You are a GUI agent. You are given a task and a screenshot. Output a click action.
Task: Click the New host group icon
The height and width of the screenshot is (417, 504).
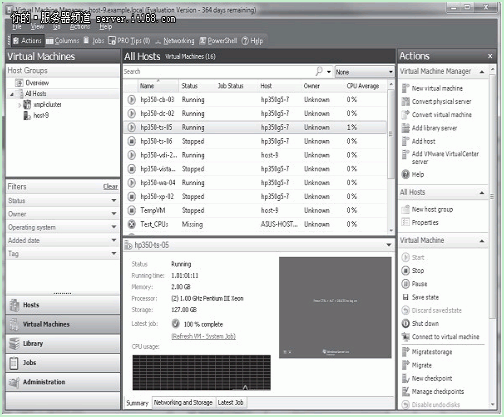click(405, 209)
